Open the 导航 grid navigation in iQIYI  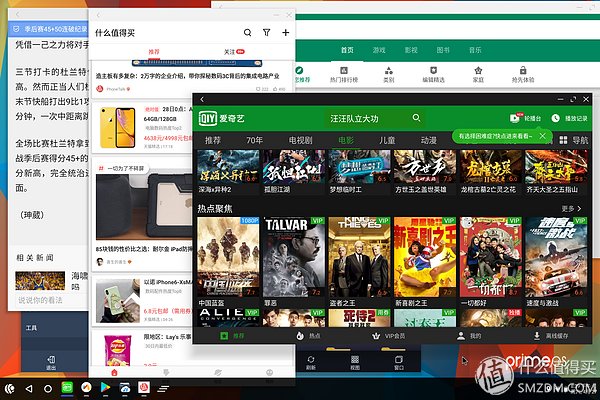[x=574, y=140]
